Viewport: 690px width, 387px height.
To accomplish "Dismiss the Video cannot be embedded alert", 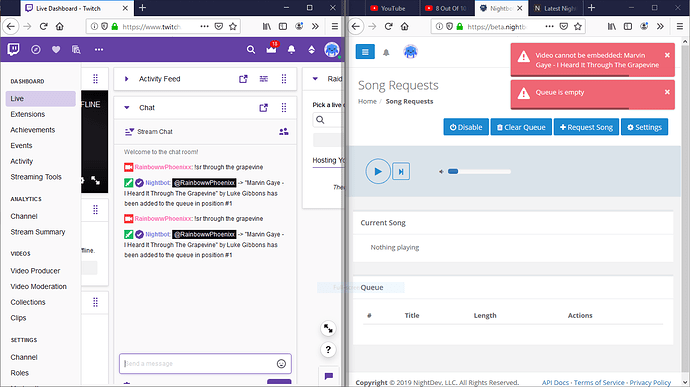I will tap(667, 55).
